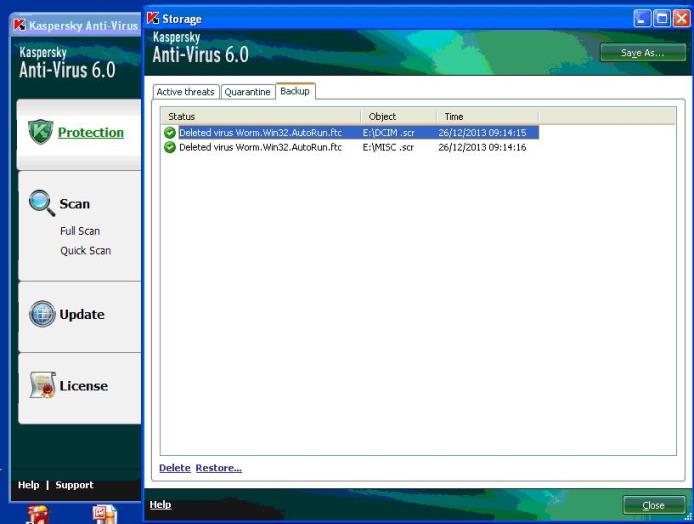Click the 26/12/2013 09:14:15 time cell
Image resolution: width=694 pixels, height=524 pixels.
[x=482, y=132]
